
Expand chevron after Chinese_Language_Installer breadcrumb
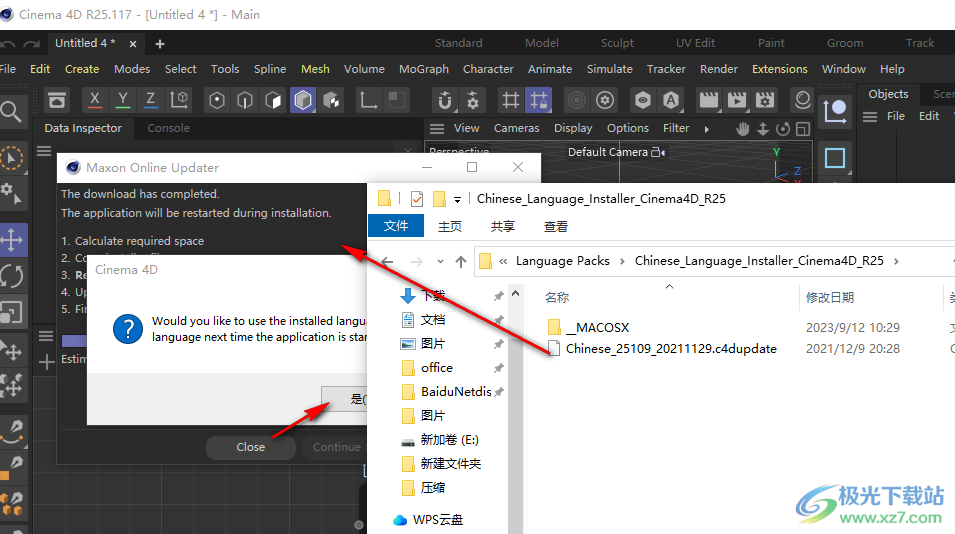(896, 261)
